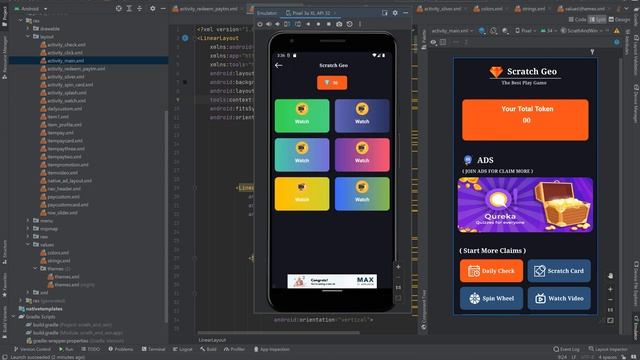
Task: Click the Expand All icon in Project panel
Action: pos(129,8)
